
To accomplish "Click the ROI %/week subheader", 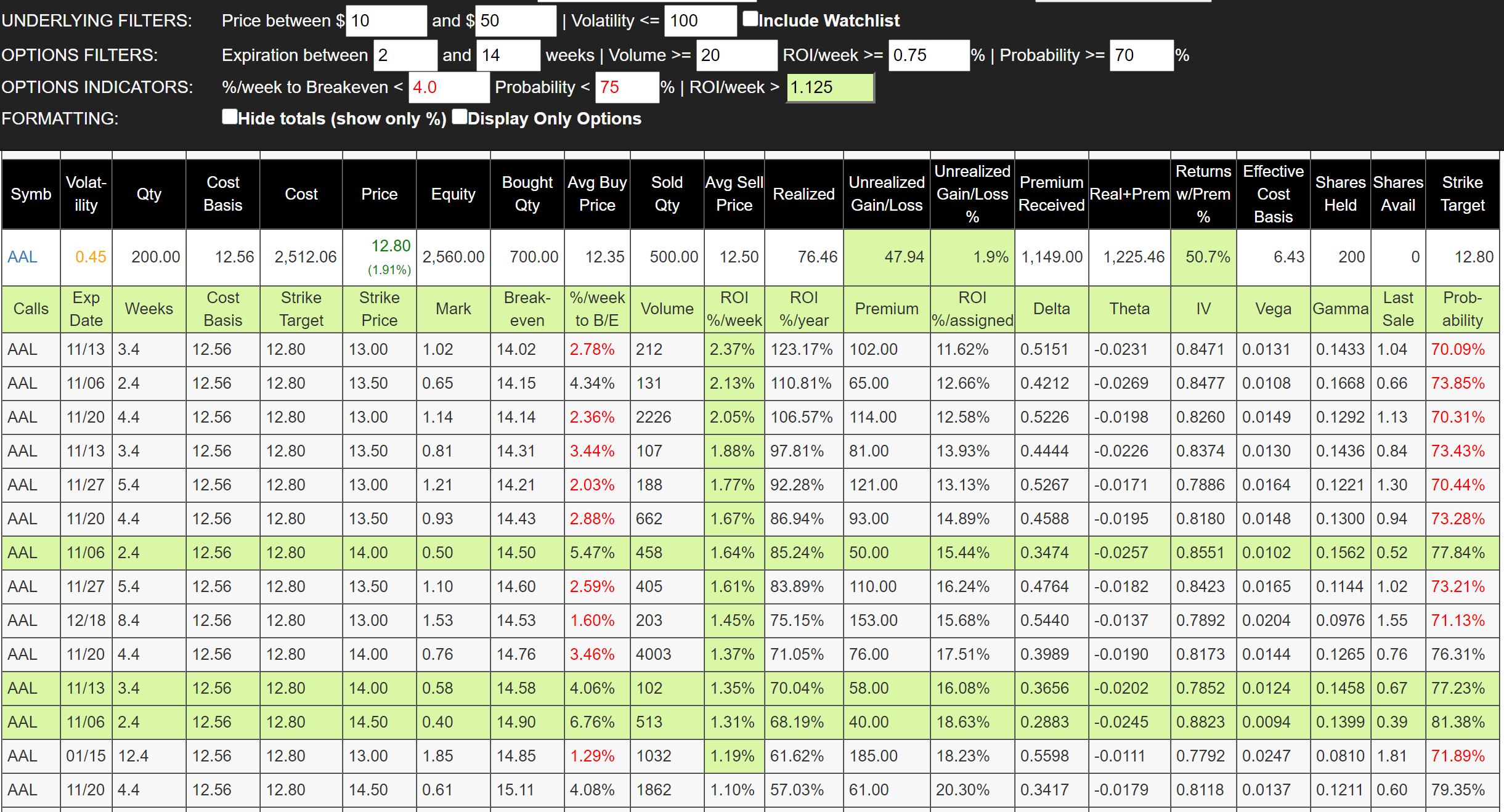I will pyautogui.click(x=734, y=309).
